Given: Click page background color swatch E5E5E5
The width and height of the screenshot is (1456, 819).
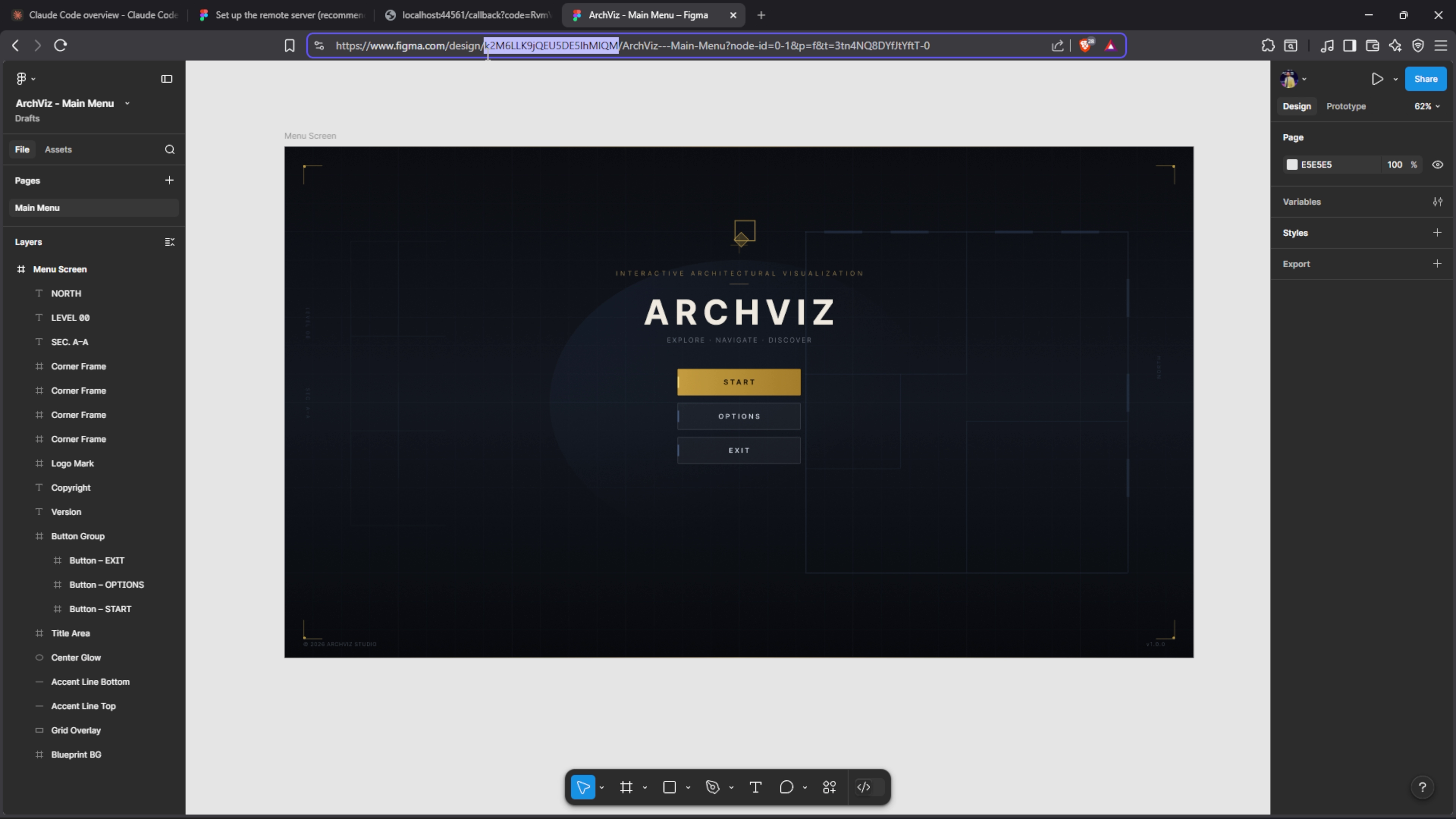Looking at the screenshot, I should (x=1291, y=165).
